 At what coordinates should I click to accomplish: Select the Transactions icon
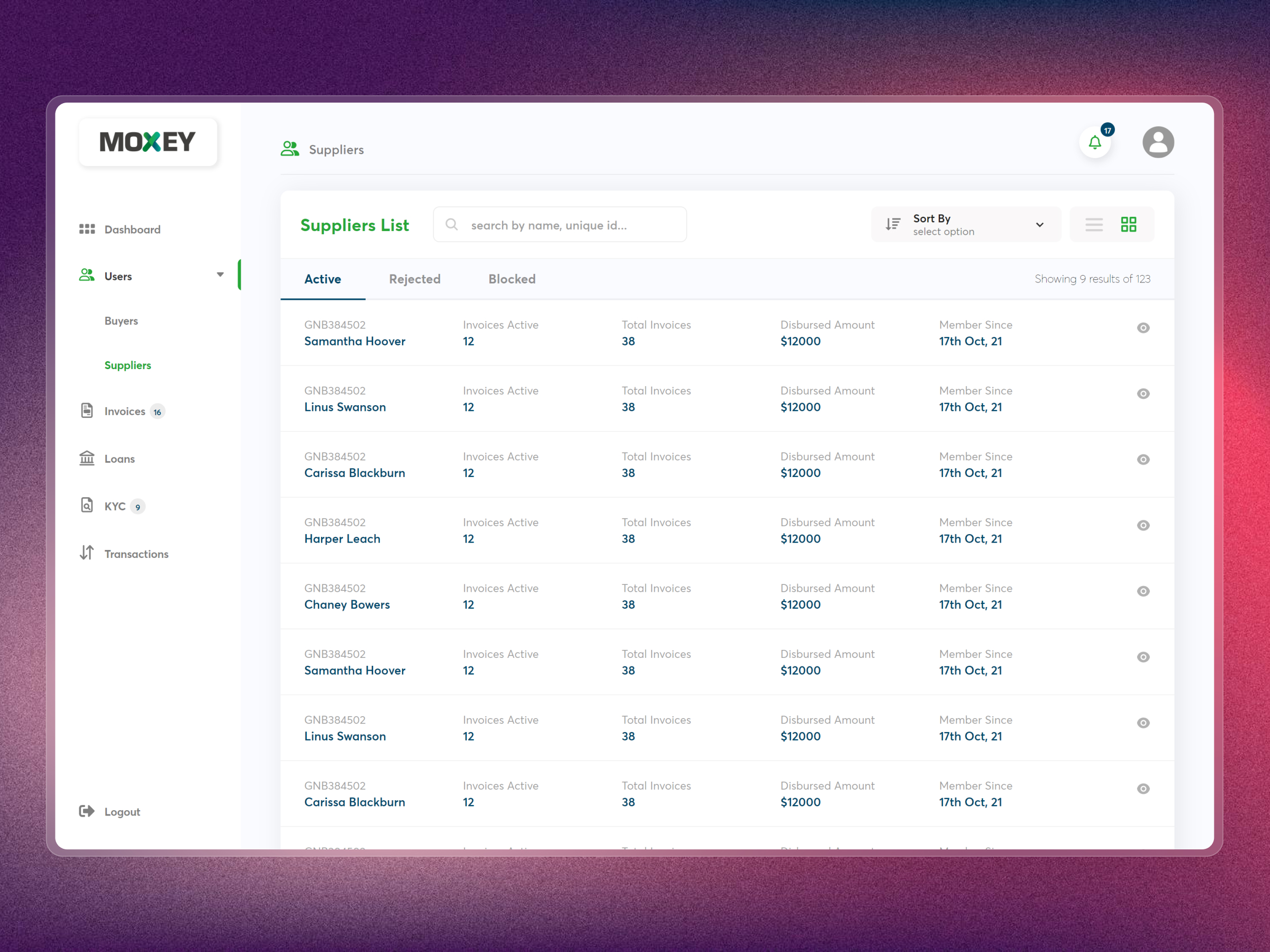(87, 553)
